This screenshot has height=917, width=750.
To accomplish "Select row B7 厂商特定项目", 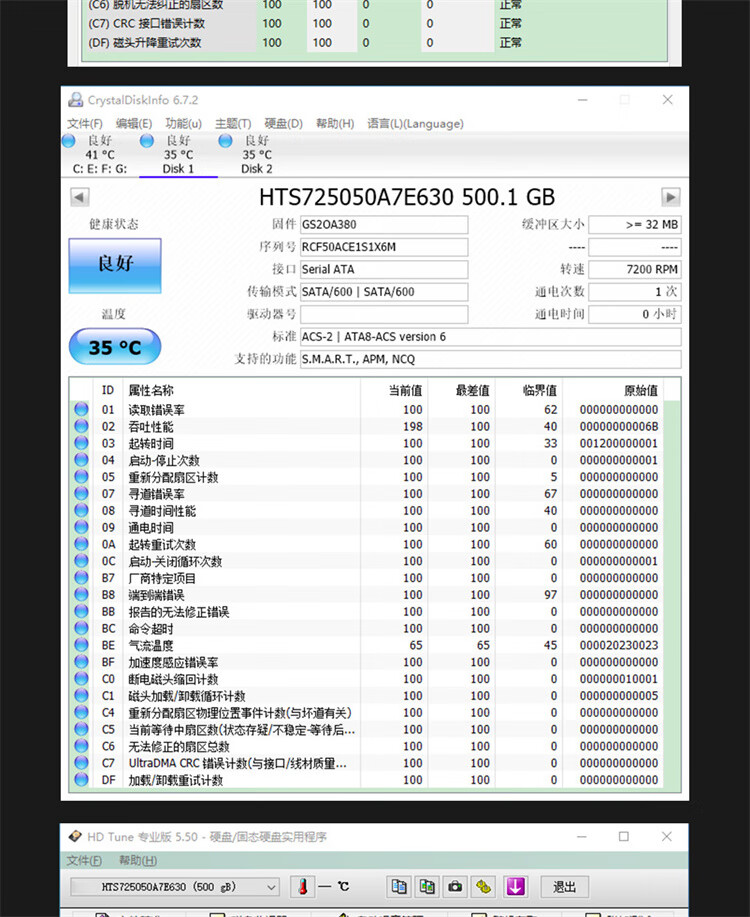I will 367,578.
